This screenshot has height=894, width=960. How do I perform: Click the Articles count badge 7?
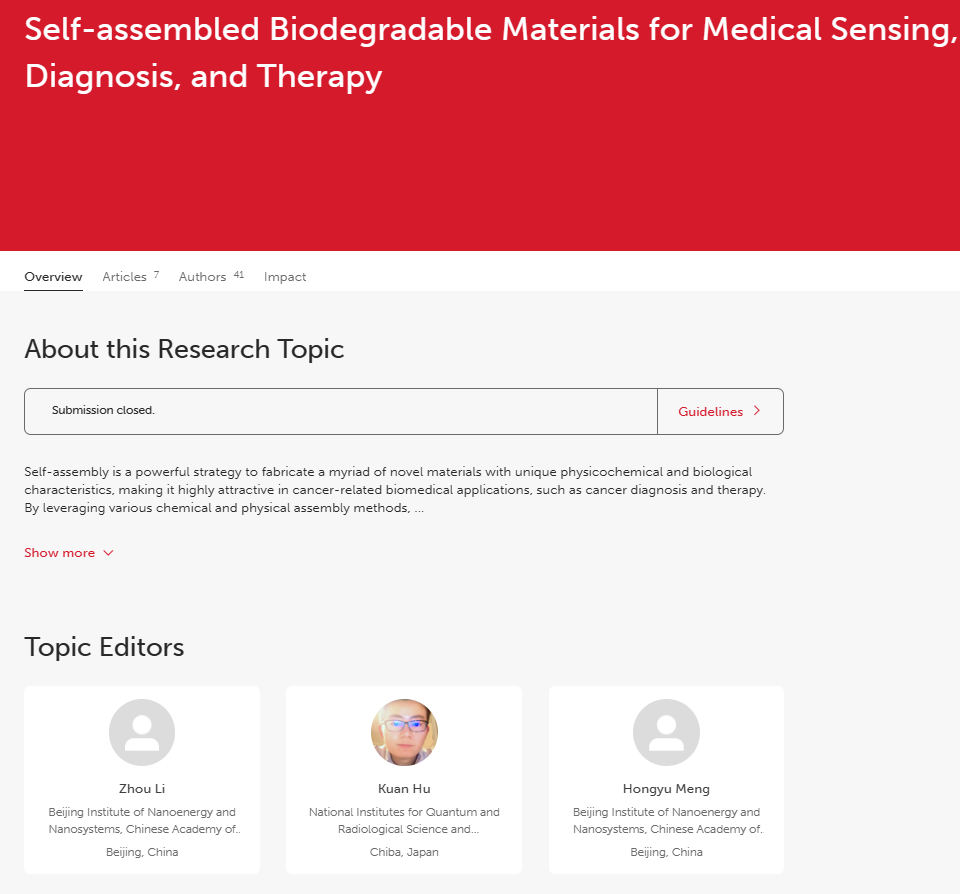click(x=156, y=274)
